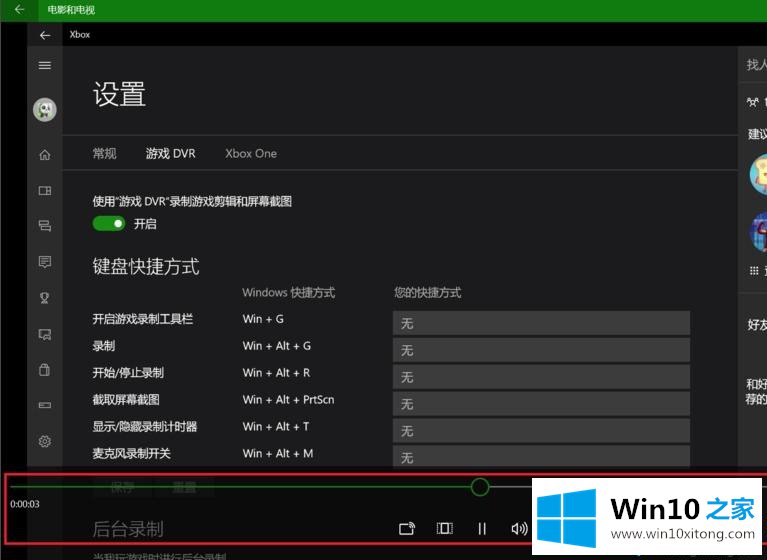This screenshot has height=560, width=767.
Task: Toggle the aspect ratio button
Action: point(444,528)
